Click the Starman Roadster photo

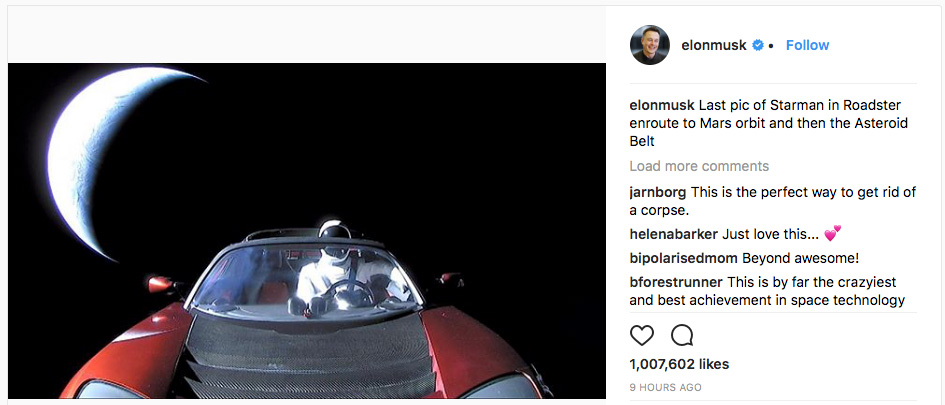coord(307,231)
